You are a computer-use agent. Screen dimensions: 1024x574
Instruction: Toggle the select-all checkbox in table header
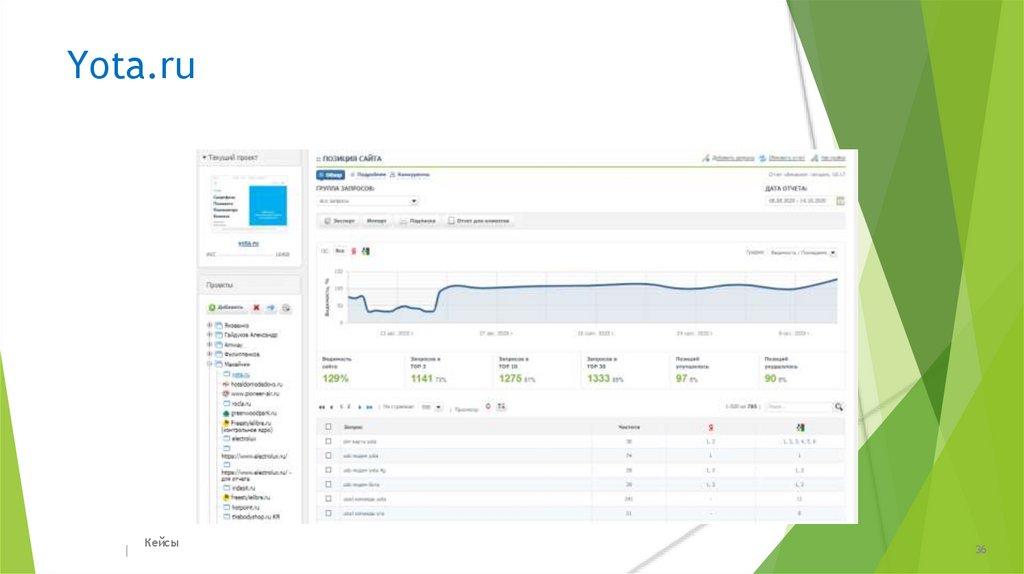tap(328, 427)
